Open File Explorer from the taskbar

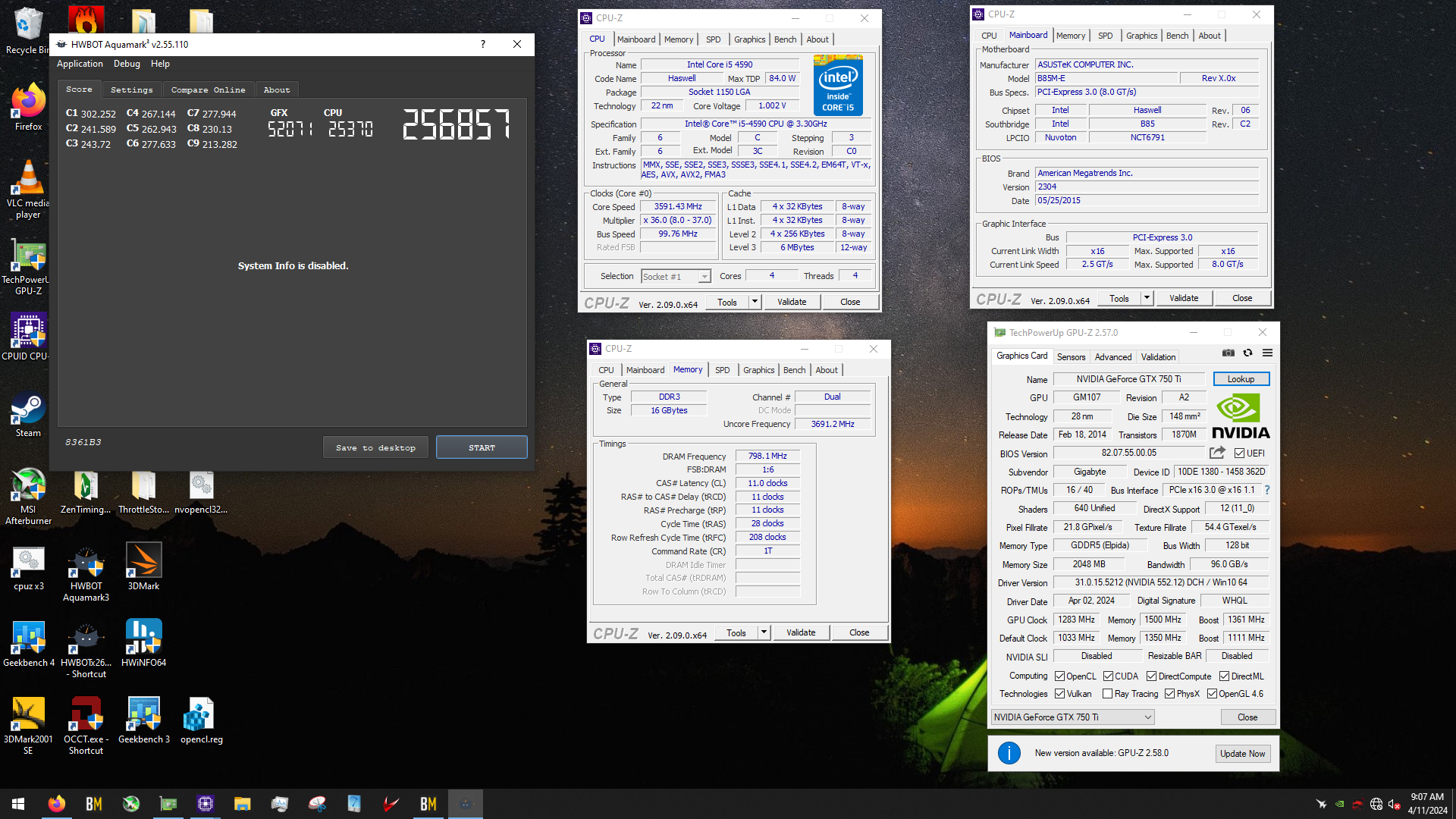243,804
